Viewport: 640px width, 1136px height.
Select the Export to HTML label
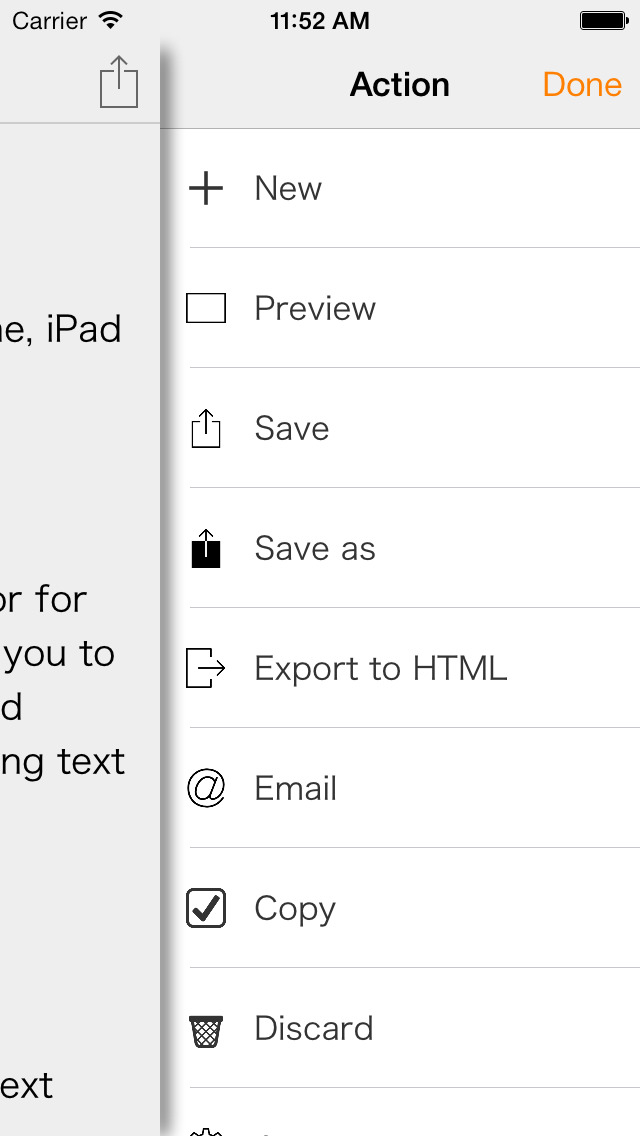[381, 668]
